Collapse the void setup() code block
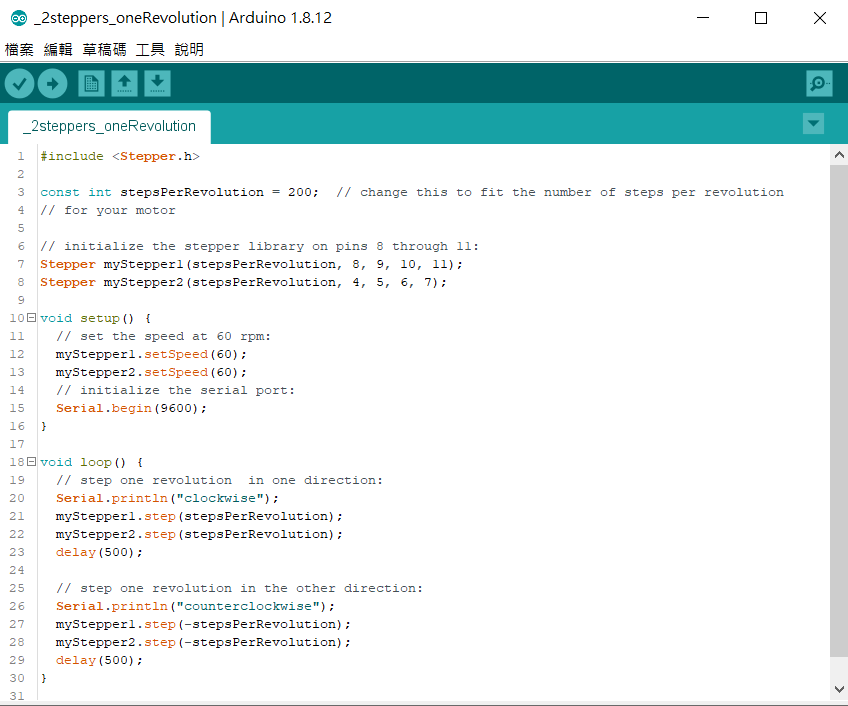Viewport: 848px width, 706px height. pyautogui.click(x=31, y=318)
